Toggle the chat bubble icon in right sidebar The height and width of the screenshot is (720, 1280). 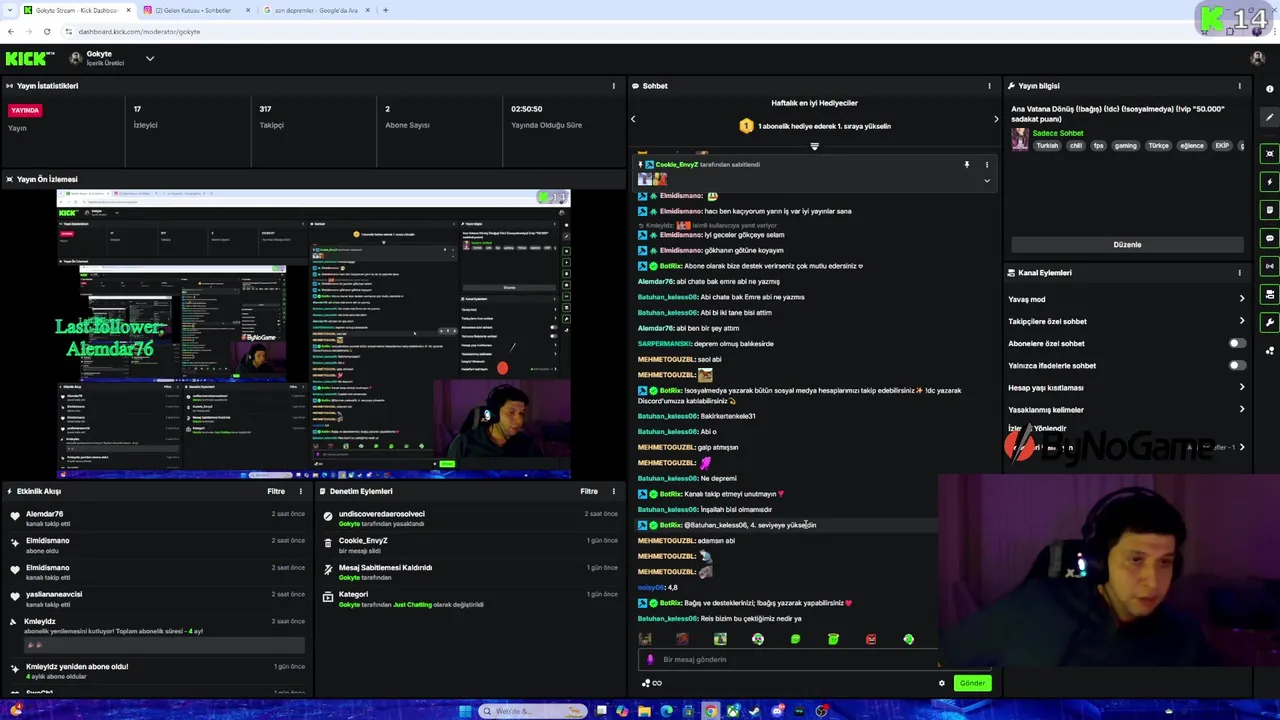point(1269,238)
